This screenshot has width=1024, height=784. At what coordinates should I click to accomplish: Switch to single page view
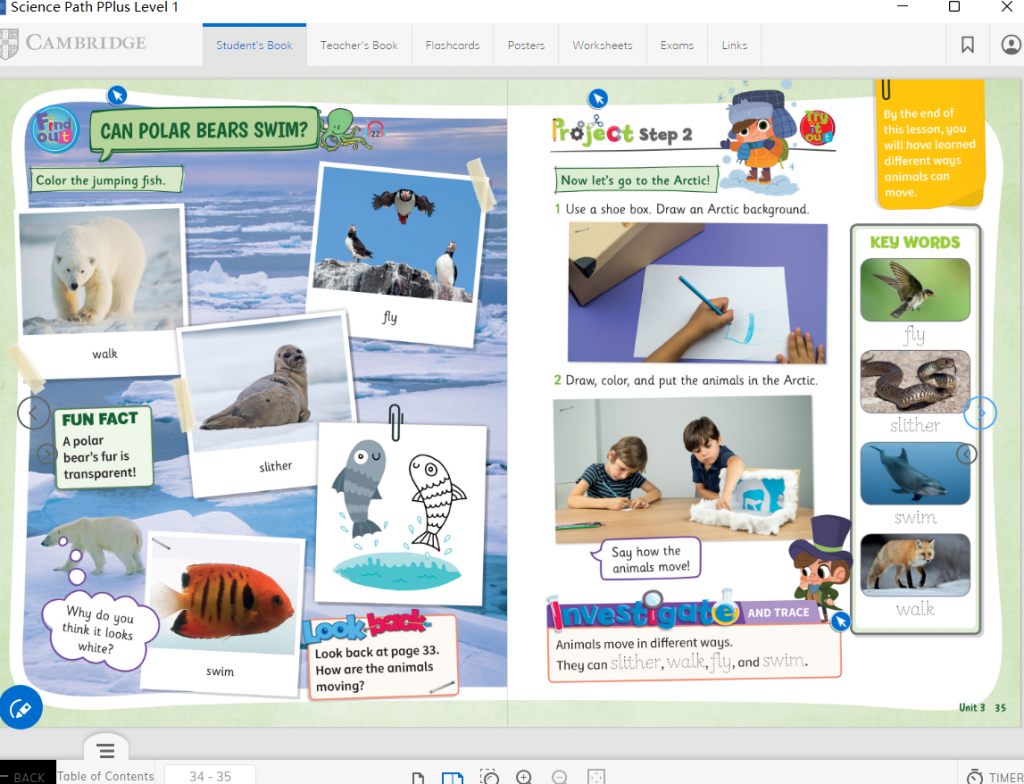[x=418, y=777]
